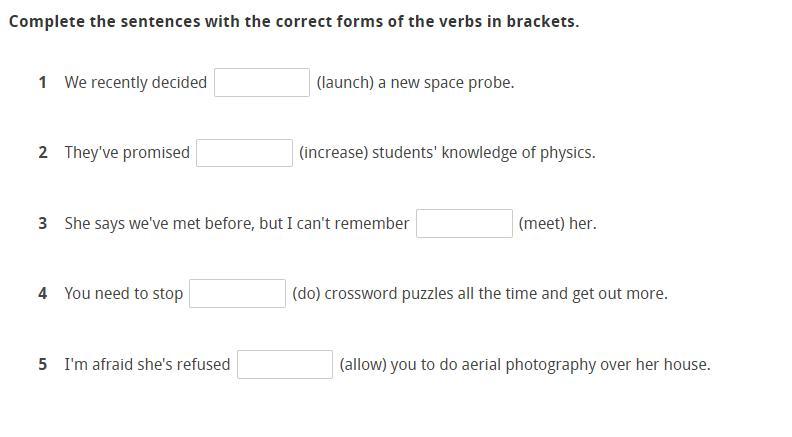792x437 pixels.
Task: Click the text "You need to stop"
Action: click(124, 294)
